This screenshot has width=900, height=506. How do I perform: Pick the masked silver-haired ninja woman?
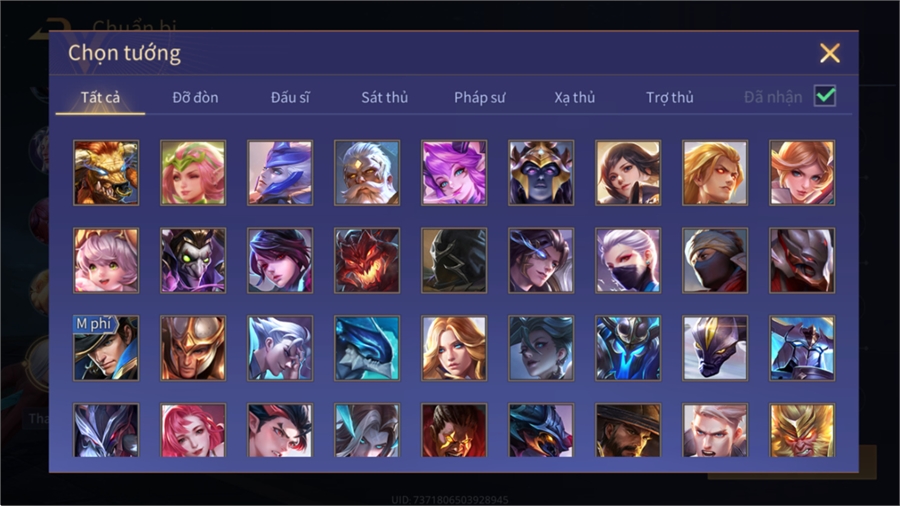pyautogui.click(x=628, y=260)
